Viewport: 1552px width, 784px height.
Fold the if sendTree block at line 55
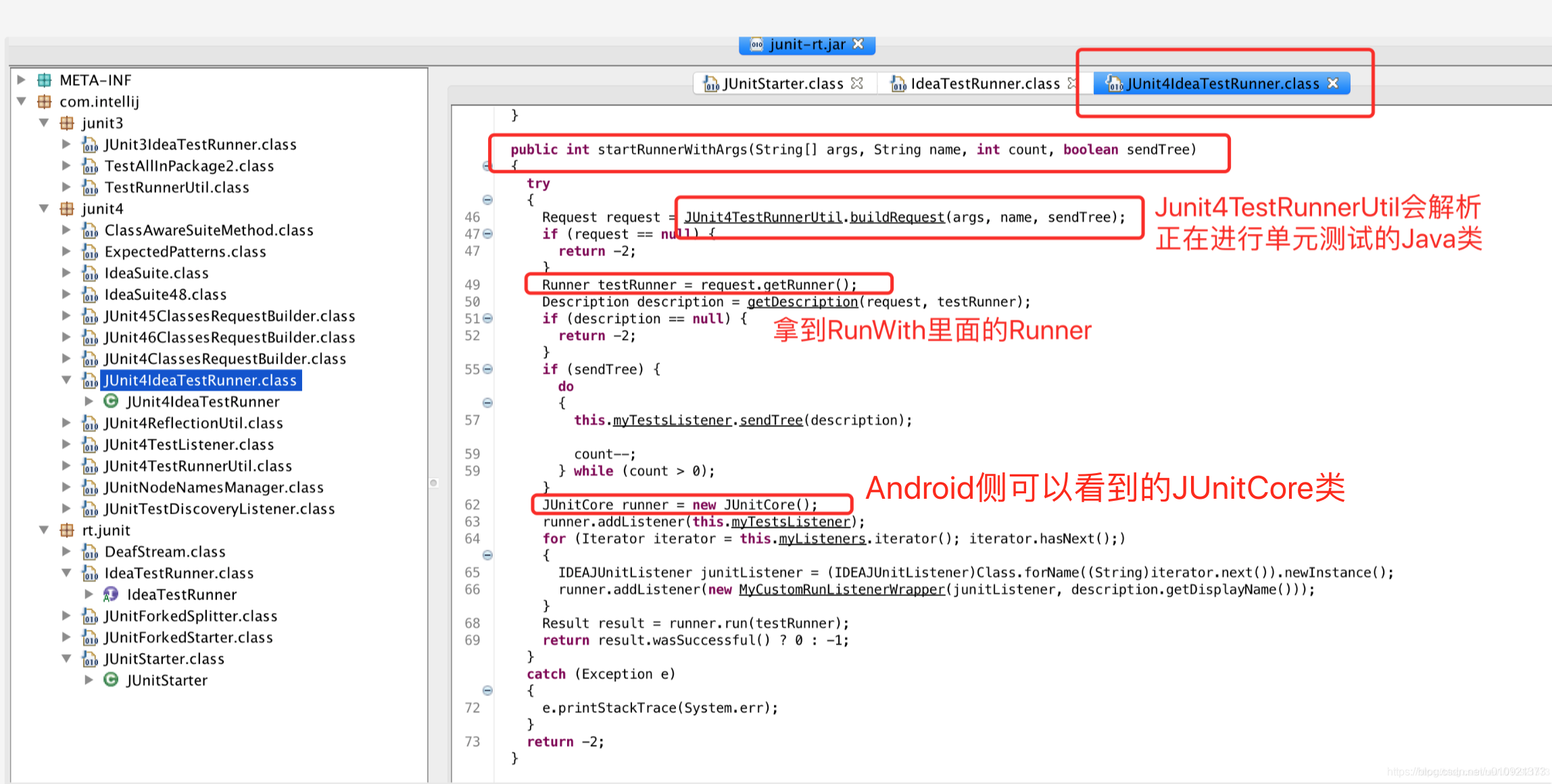click(487, 369)
